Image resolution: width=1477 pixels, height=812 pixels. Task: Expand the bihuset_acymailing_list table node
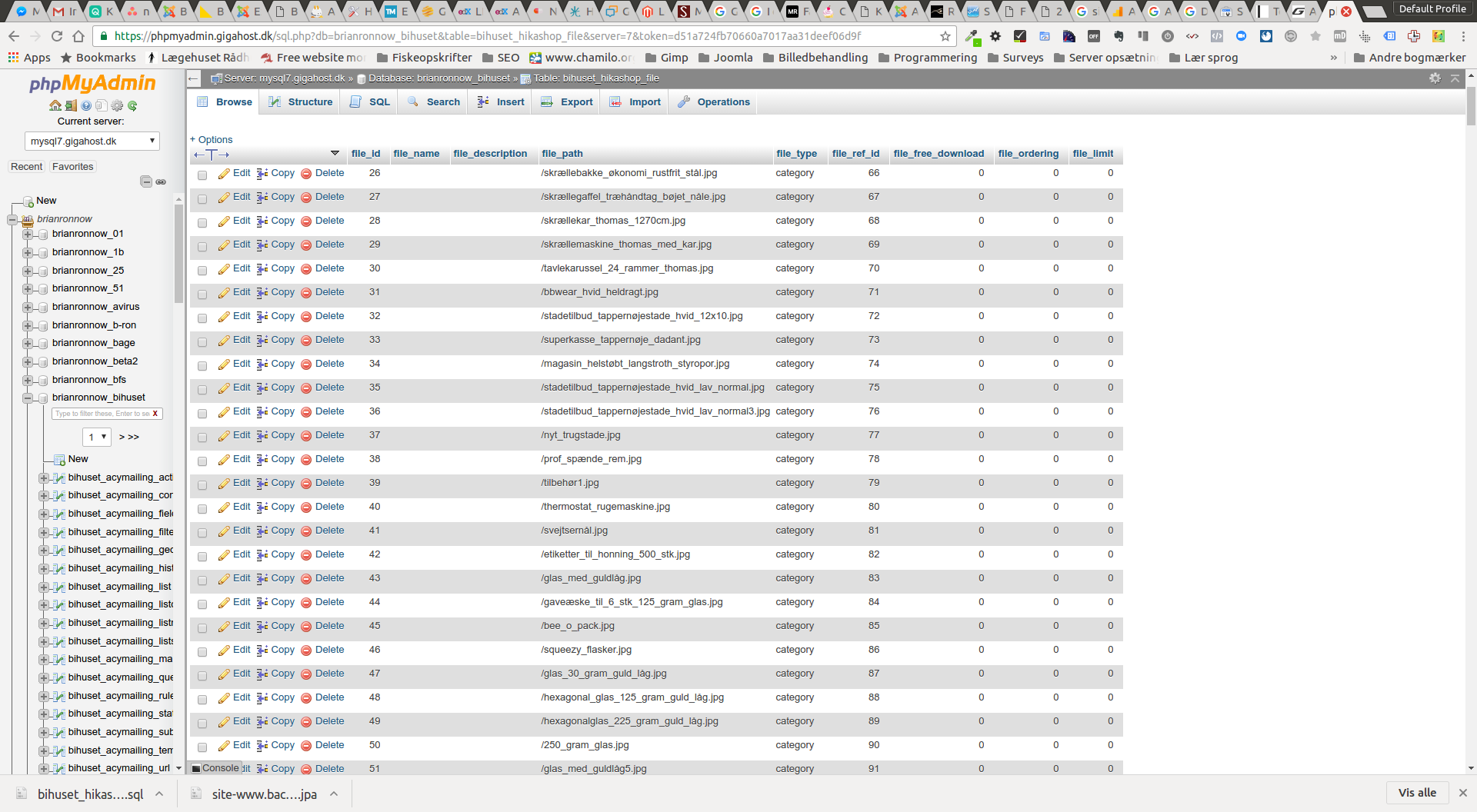pos(44,587)
